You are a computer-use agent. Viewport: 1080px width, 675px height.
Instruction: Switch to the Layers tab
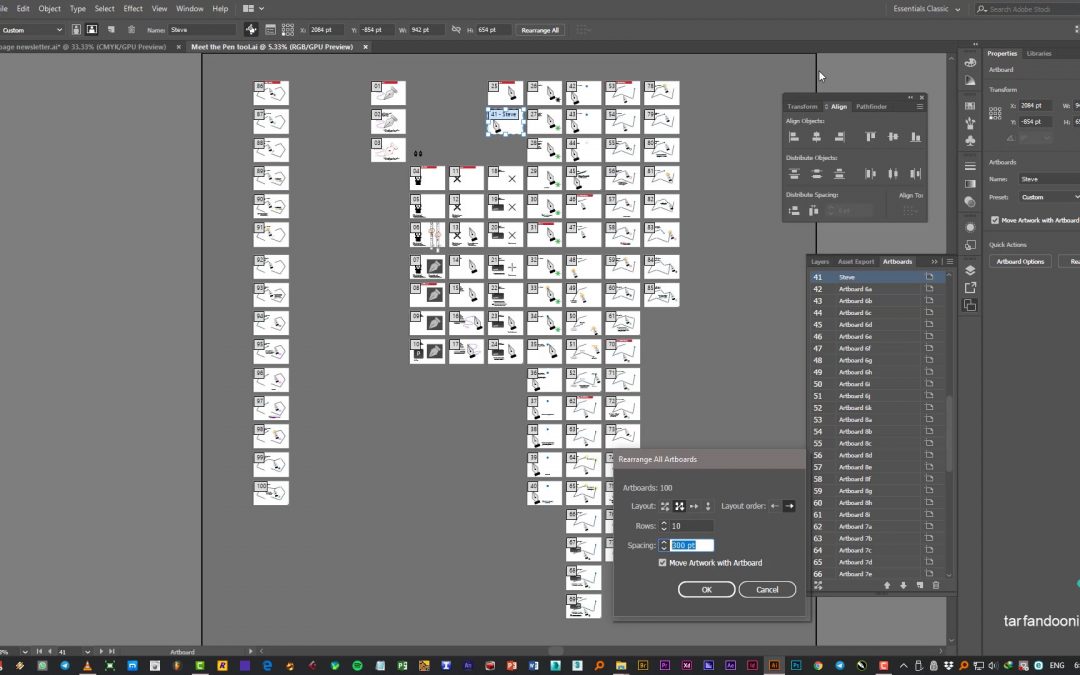point(820,262)
